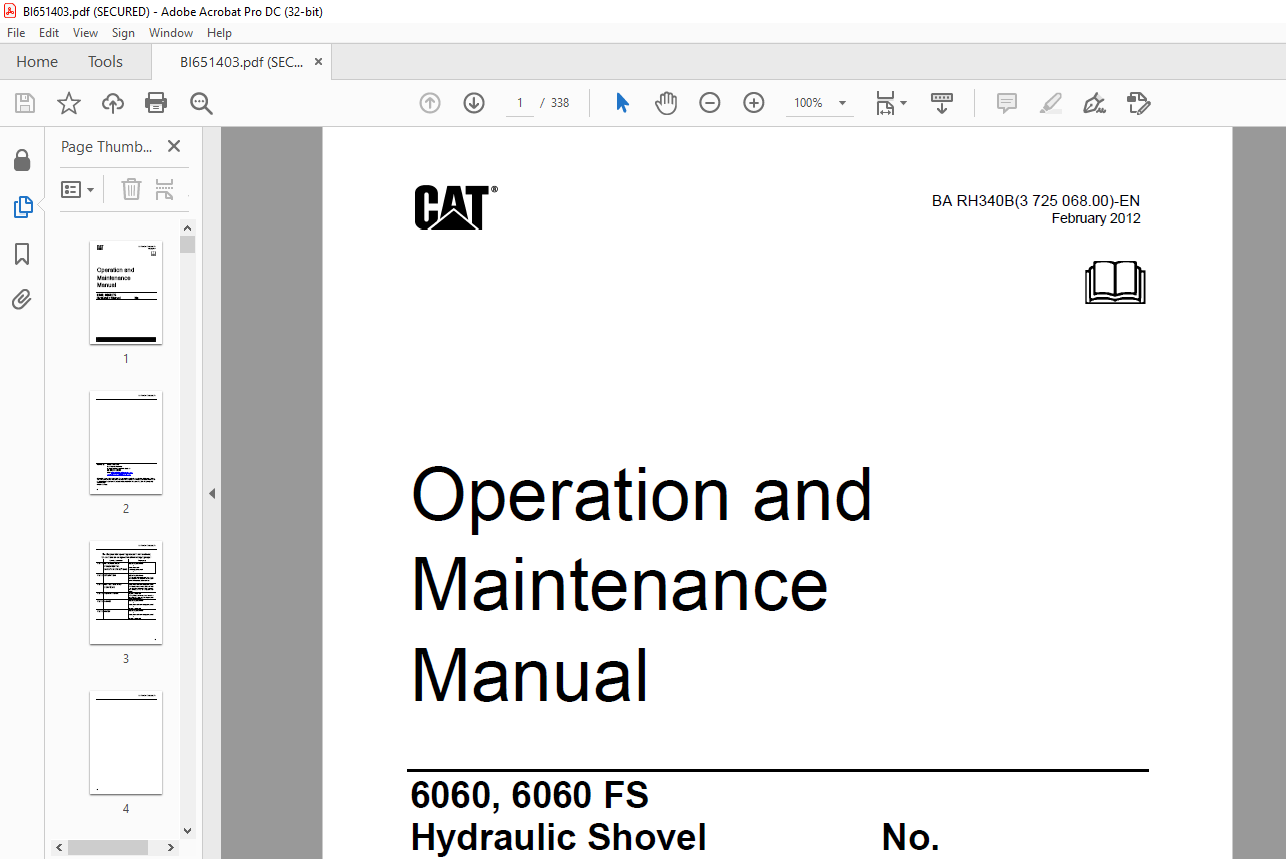Viewport: 1286px width, 859px height.
Task: Switch to the Tools tab
Action: [x=105, y=62]
